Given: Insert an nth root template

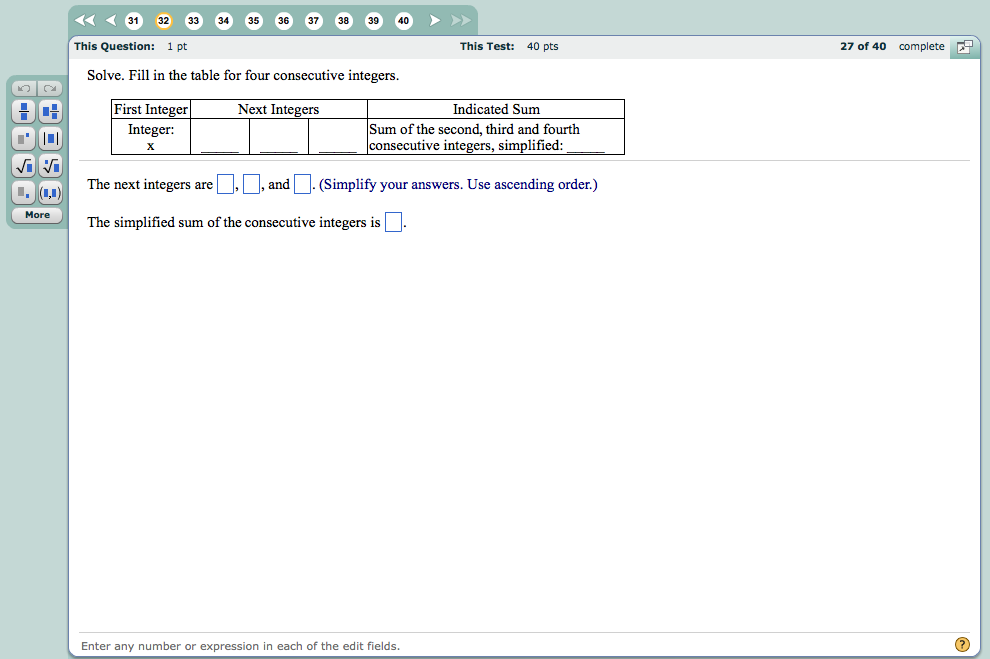Looking at the screenshot, I should coord(50,165).
